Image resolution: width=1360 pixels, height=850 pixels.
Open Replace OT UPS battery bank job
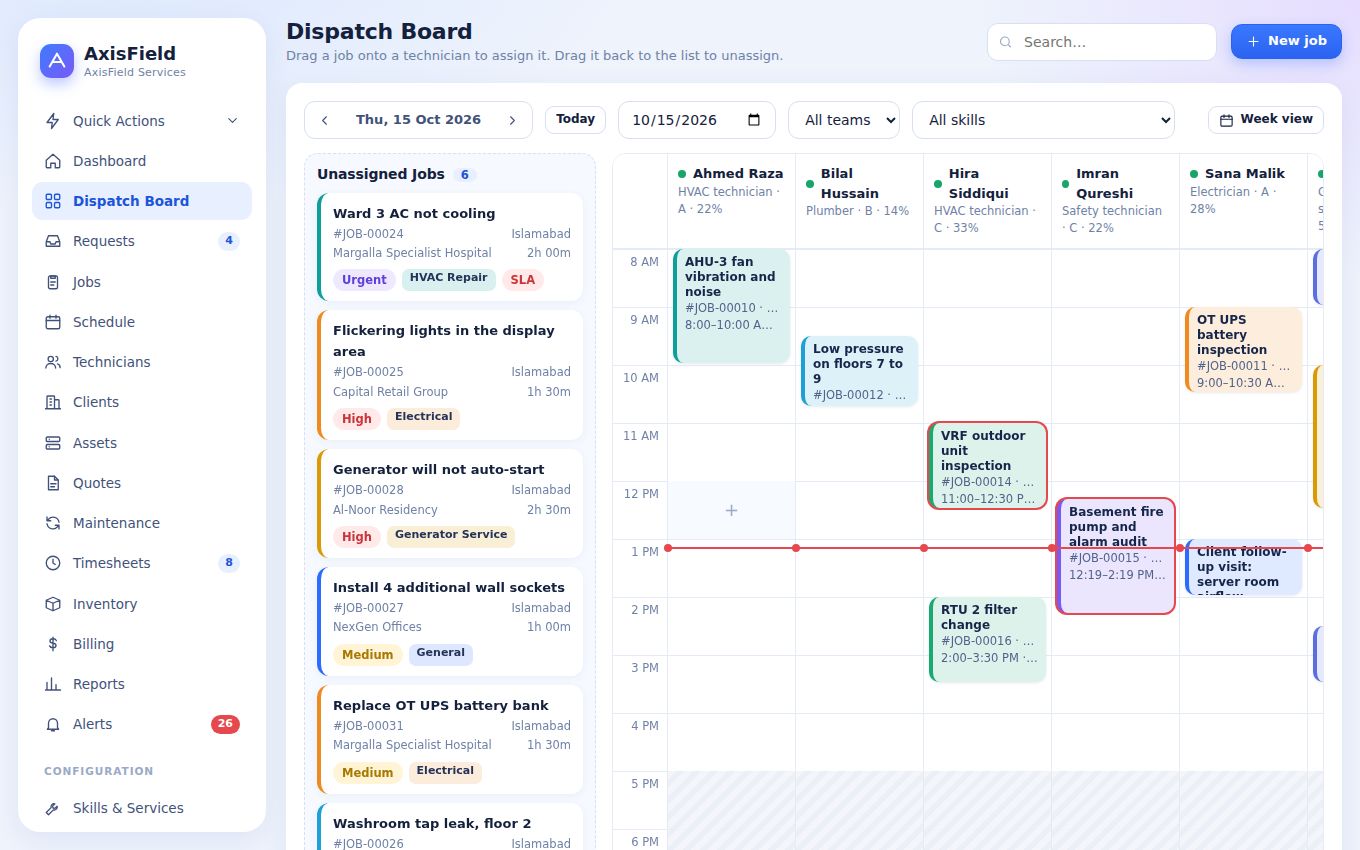[x=450, y=739]
